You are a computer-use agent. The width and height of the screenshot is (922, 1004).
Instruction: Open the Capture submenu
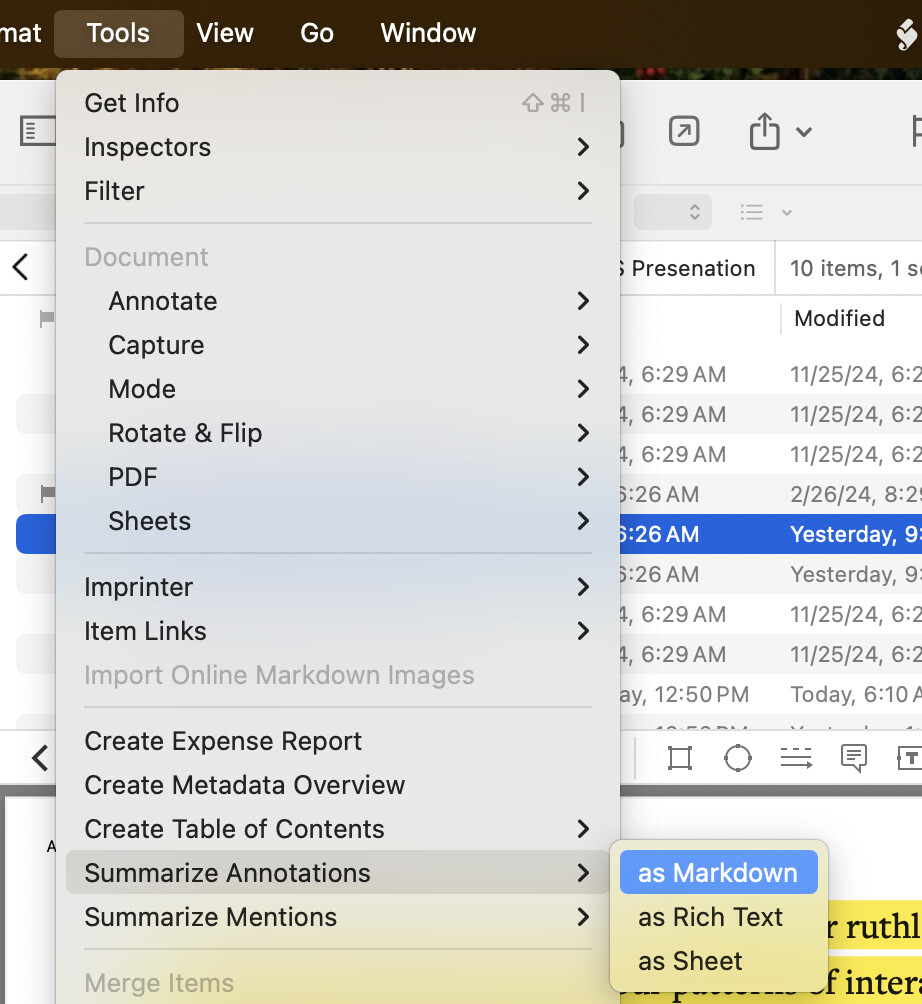click(337, 345)
